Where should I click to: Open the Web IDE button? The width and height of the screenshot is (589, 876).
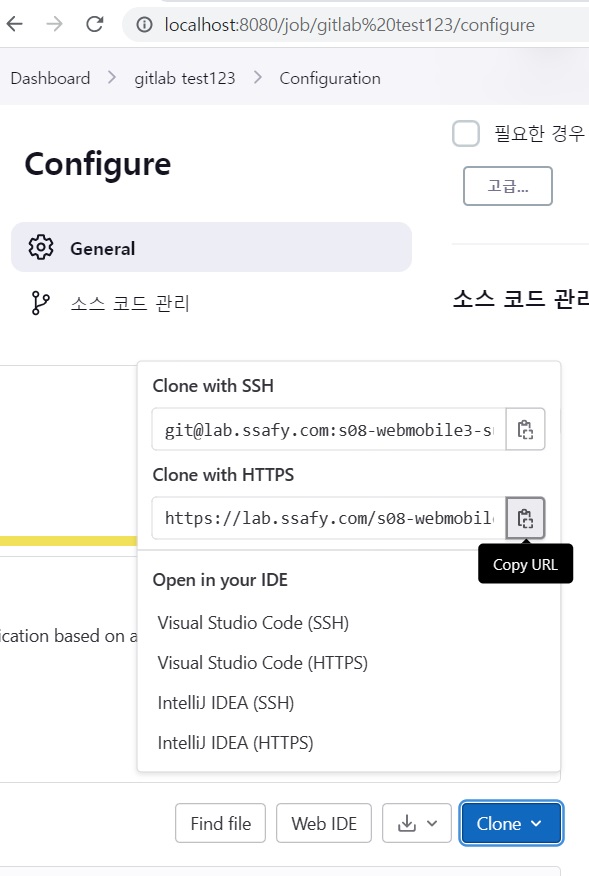pos(324,823)
